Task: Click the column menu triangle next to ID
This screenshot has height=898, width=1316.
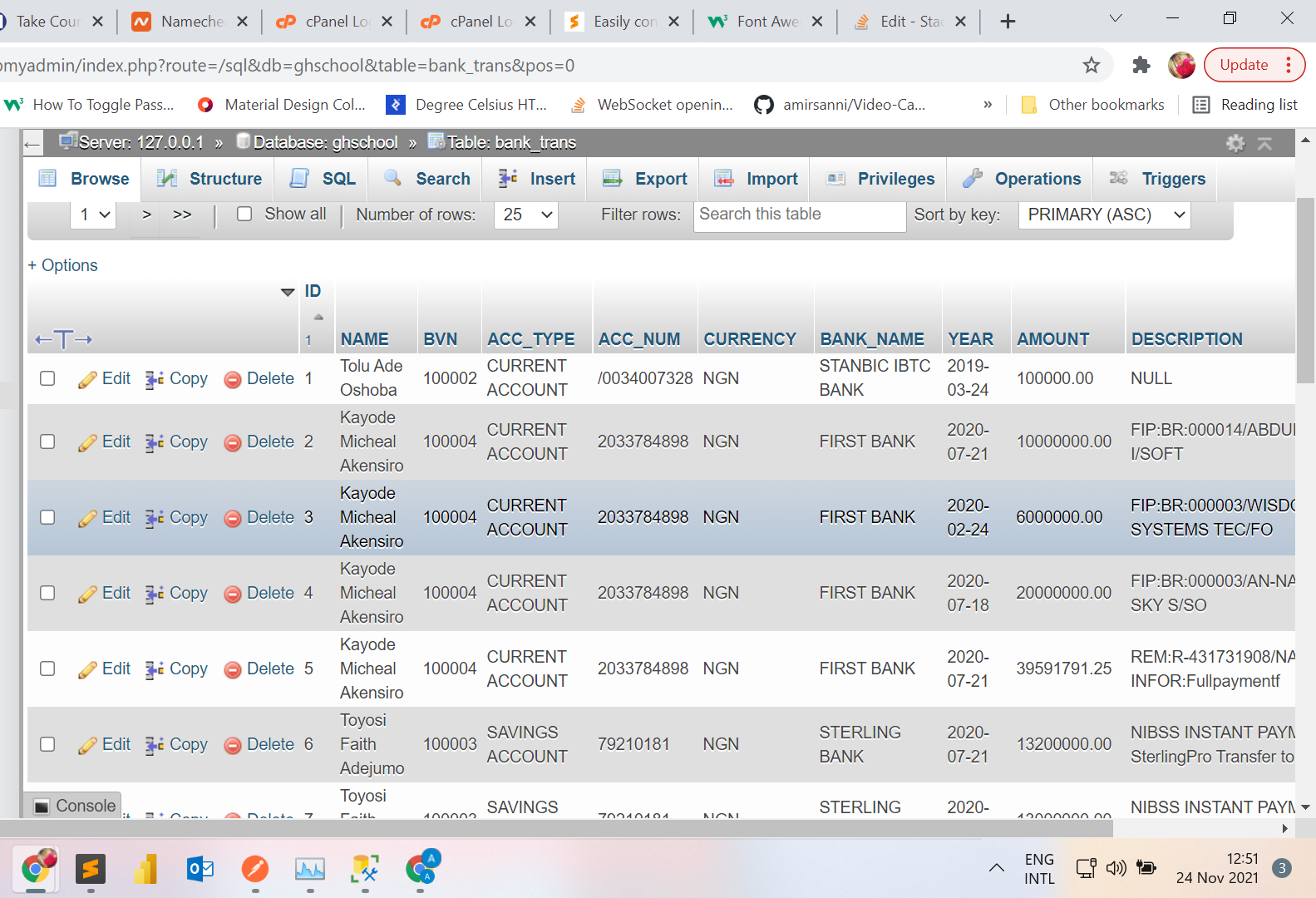Action: coord(288,292)
